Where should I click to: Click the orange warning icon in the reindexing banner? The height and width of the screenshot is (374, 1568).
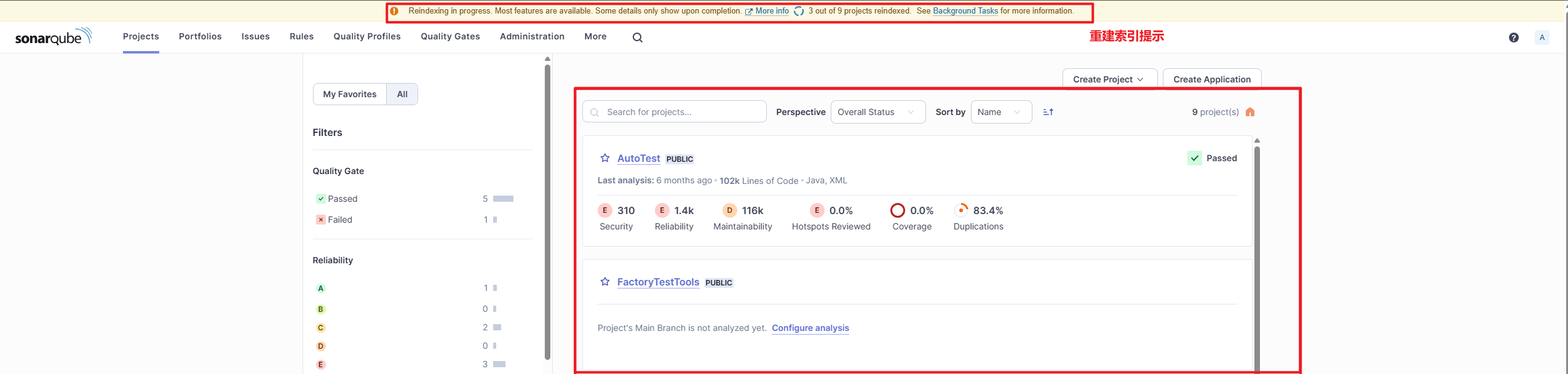394,11
